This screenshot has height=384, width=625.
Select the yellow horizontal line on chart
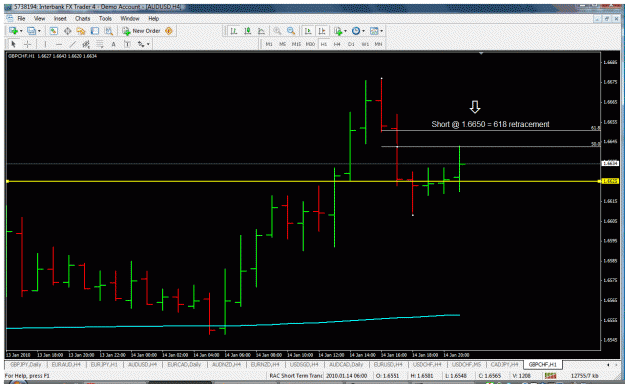tap(303, 181)
